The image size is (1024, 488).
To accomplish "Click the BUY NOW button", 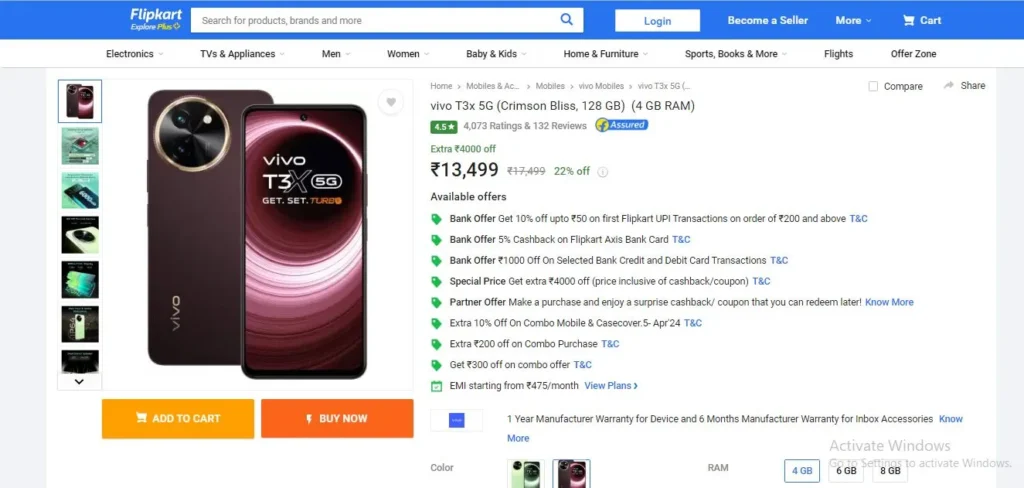I will pos(337,418).
